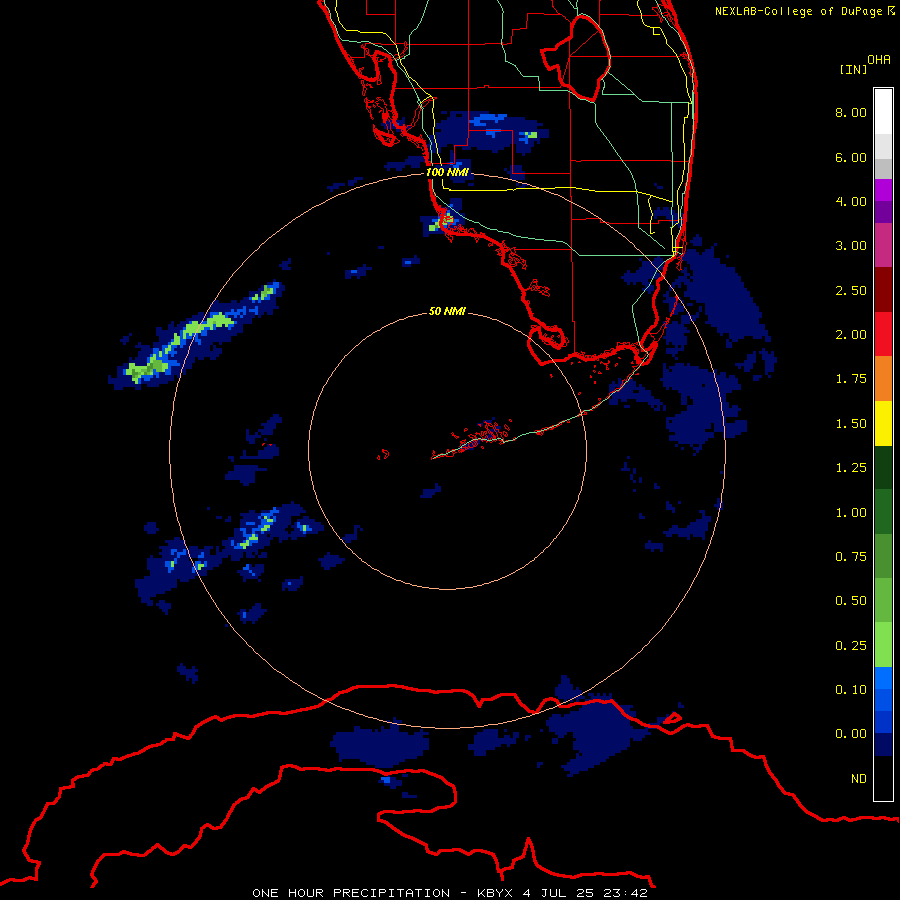Click the 6.00 legend value
The height and width of the screenshot is (900, 900).
[851, 157]
